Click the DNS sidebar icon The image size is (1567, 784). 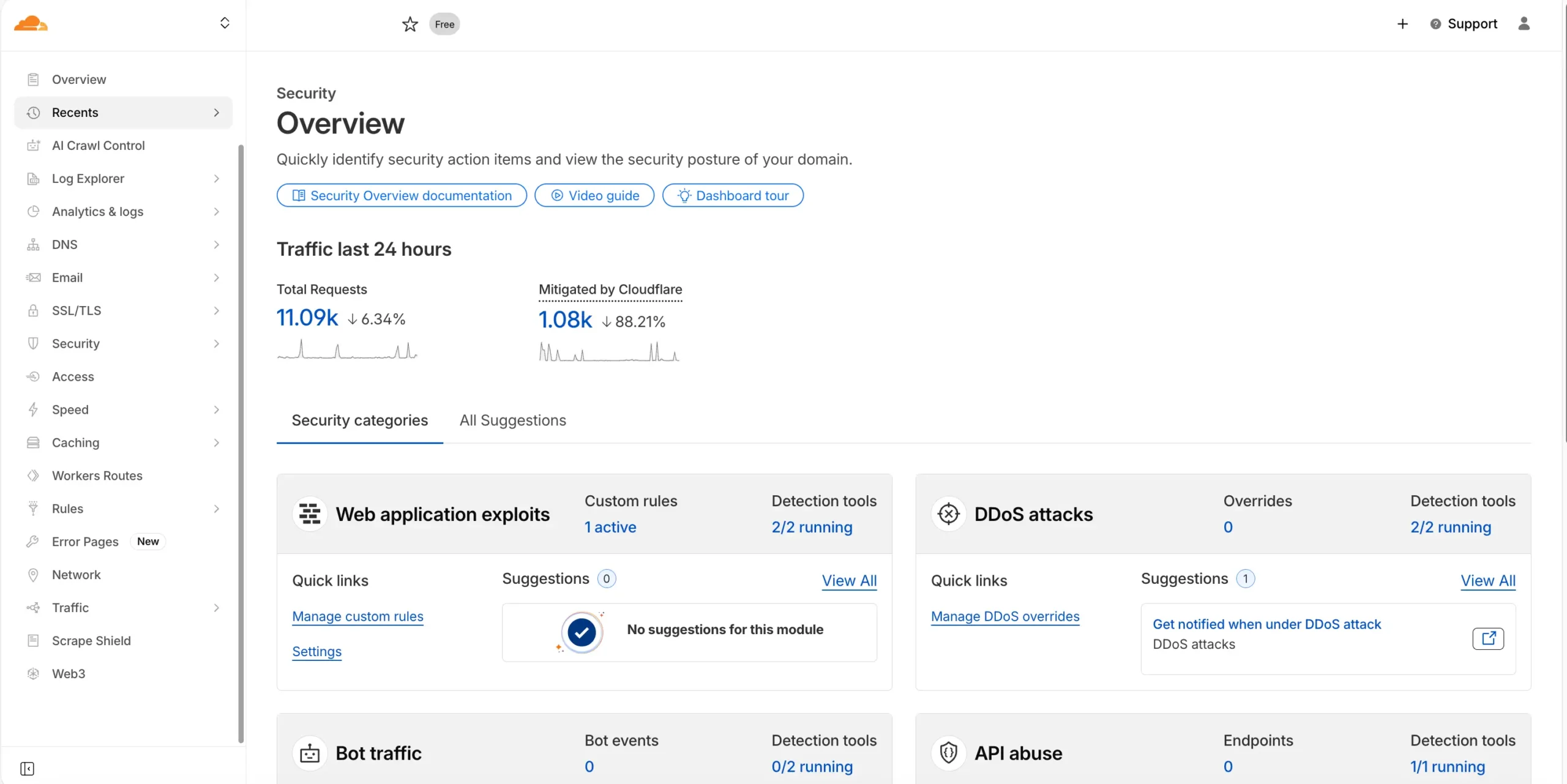click(33, 245)
